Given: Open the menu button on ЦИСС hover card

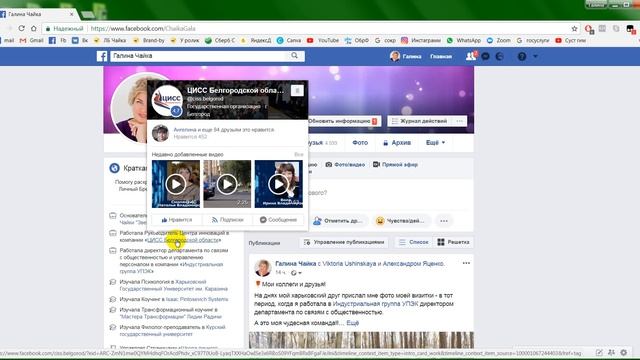Looking at the screenshot, I should pyautogui.click(x=297, y=90).
